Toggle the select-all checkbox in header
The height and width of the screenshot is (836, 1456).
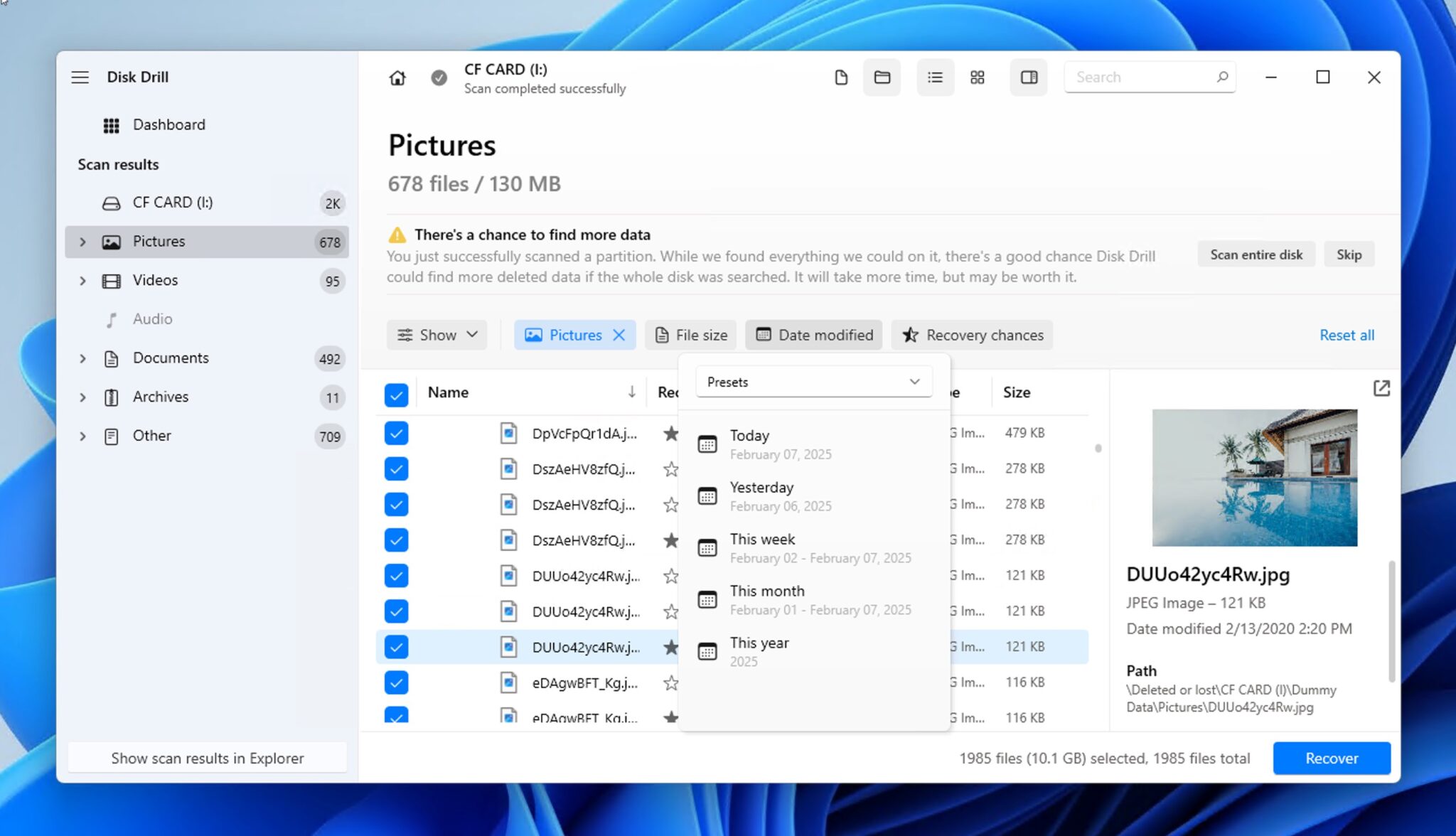point(396,395)
